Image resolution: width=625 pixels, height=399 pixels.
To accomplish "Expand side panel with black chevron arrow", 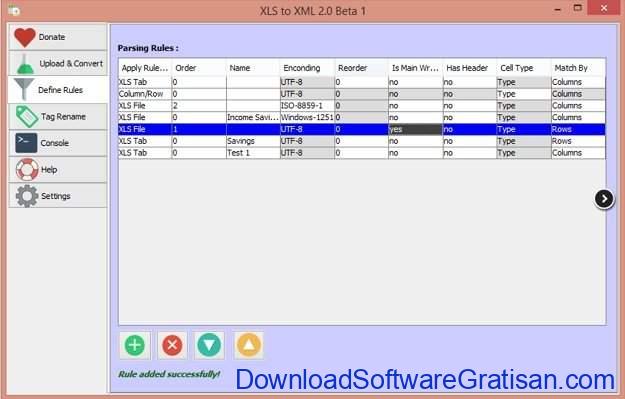I will pos(604,199).
